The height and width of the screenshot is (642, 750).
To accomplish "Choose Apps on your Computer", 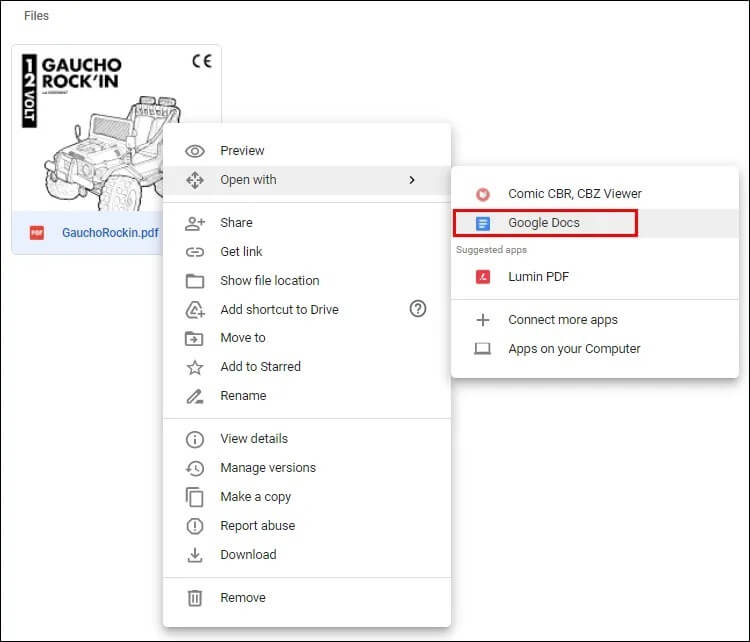I will pyautogui.click(x=595, y=349).
